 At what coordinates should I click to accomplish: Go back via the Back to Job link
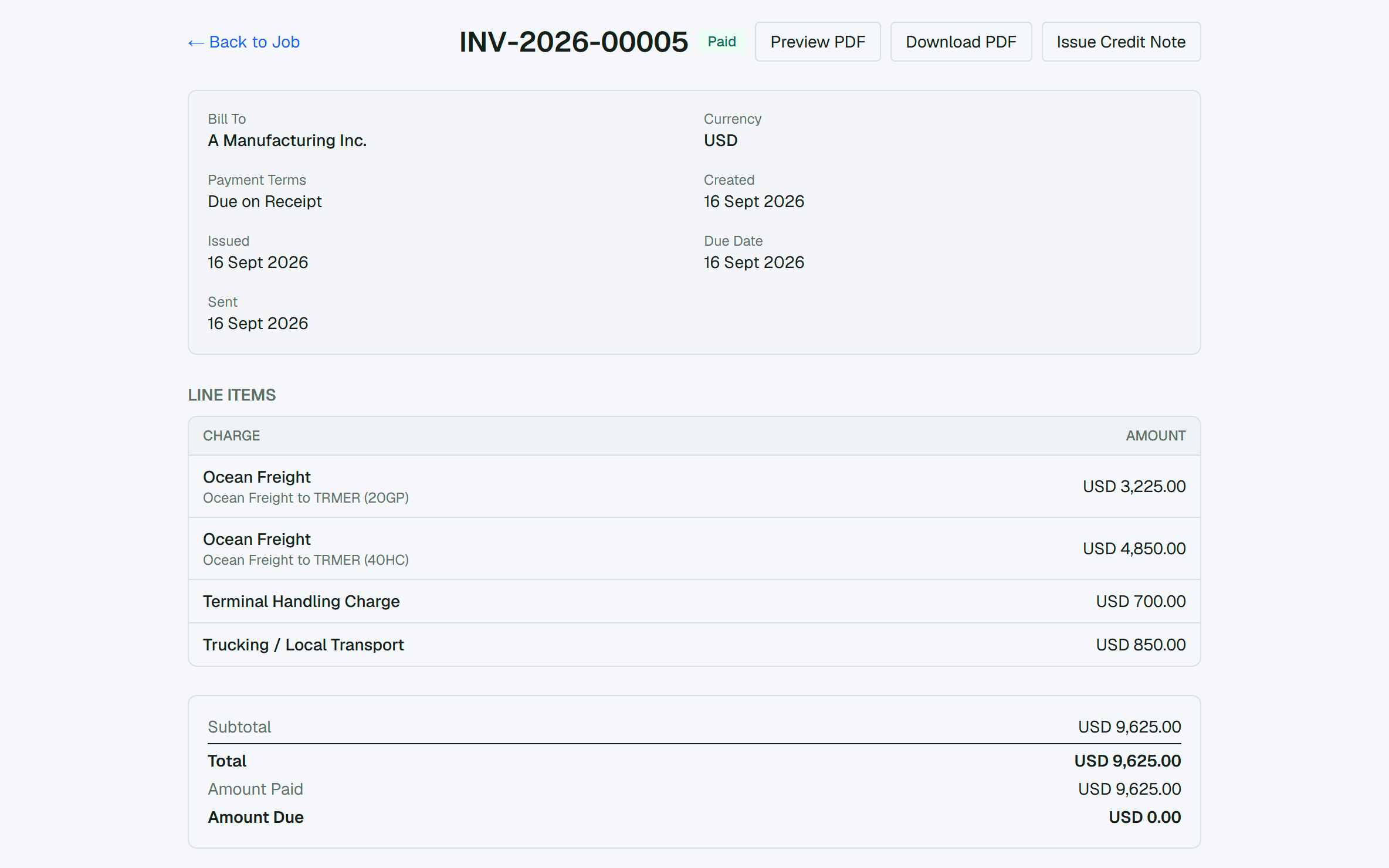coord(243,42)
